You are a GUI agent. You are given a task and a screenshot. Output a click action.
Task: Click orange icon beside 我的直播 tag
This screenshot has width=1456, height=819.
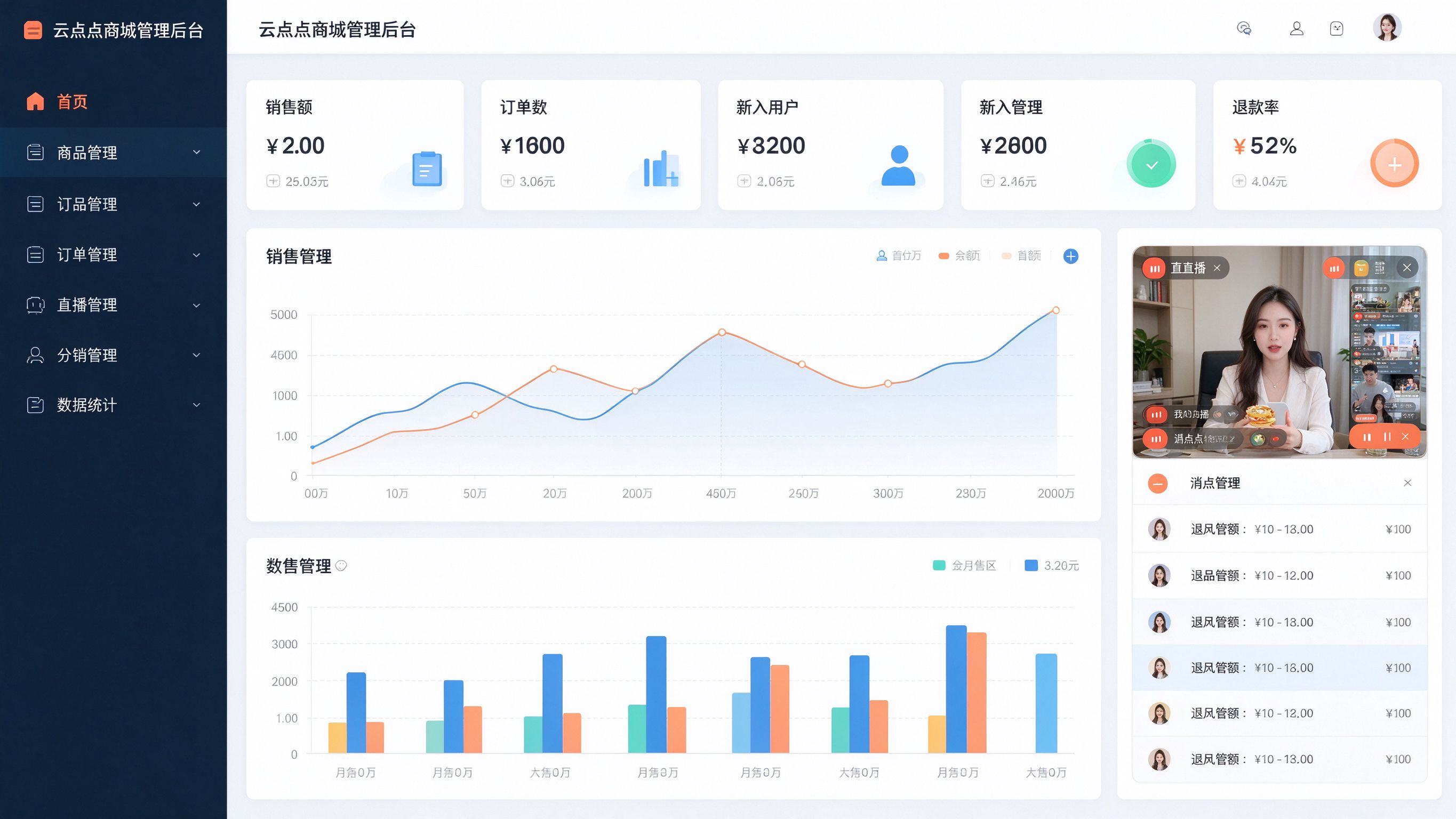pos(1156,414)
